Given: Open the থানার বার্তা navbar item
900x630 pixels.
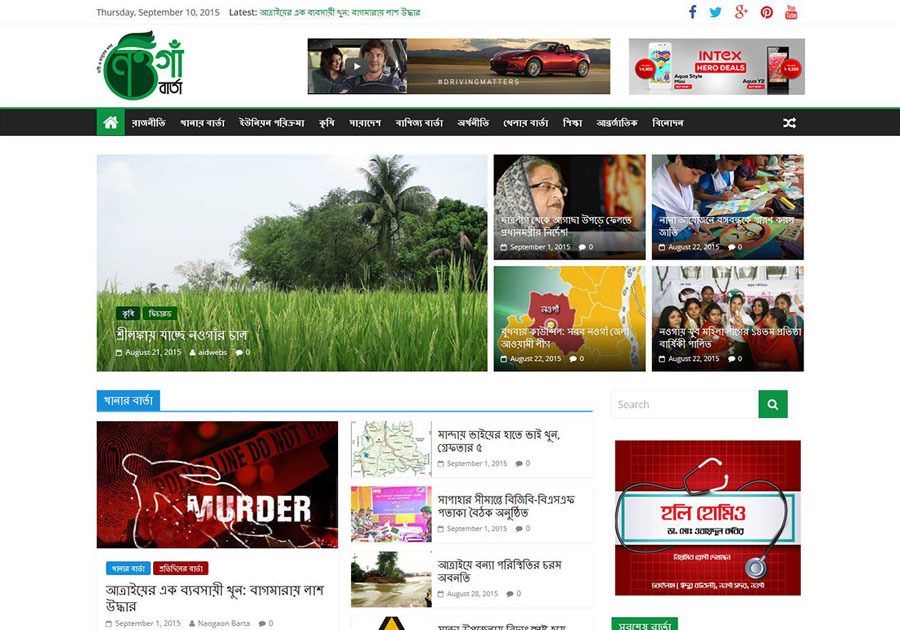Looking at the screenshot, I should (x=202, y=123).
